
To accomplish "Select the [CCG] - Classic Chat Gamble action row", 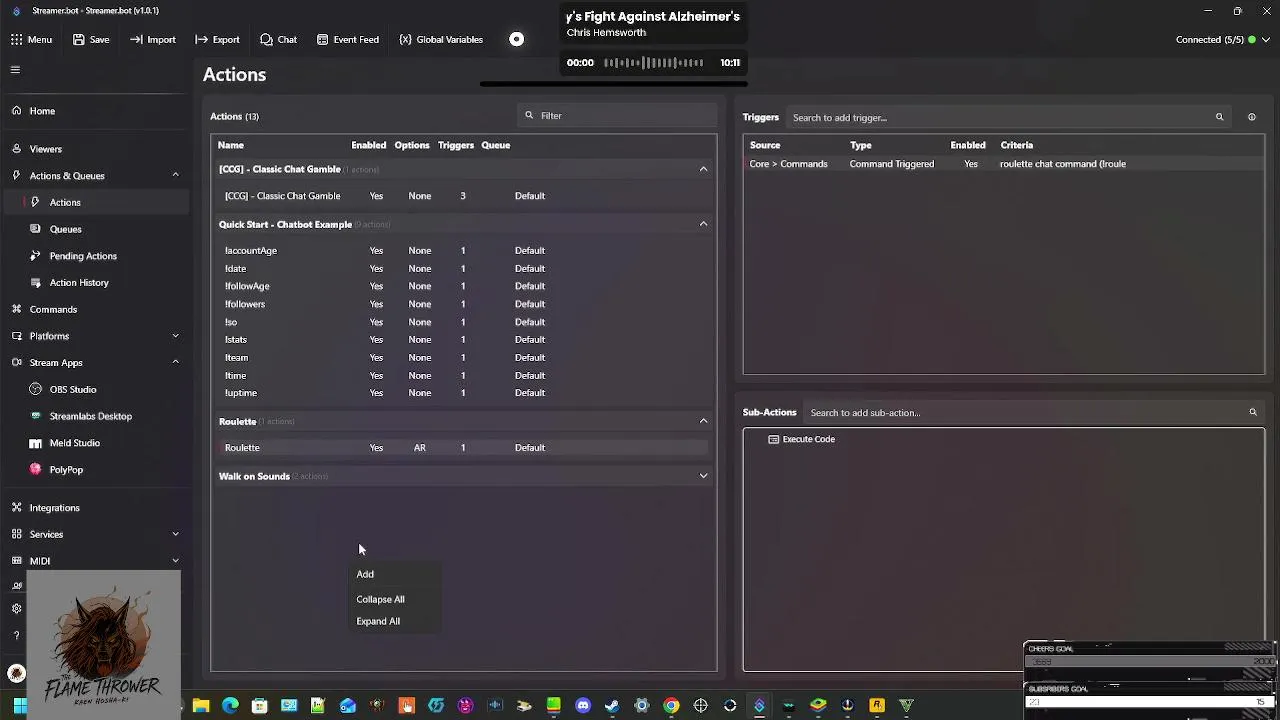I will tap(463, 196).
